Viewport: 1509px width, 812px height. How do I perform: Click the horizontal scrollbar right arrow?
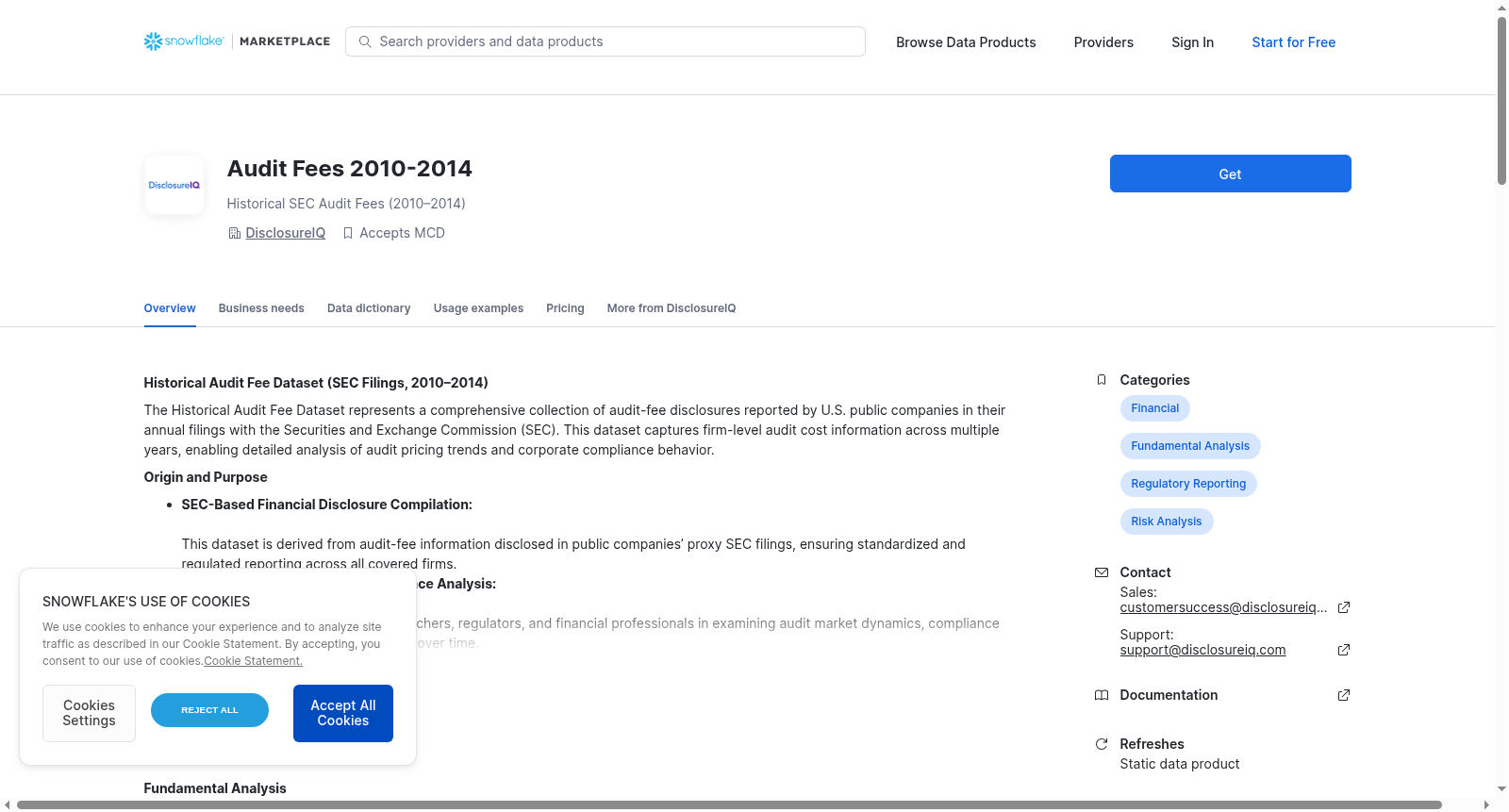point(1486,804)
